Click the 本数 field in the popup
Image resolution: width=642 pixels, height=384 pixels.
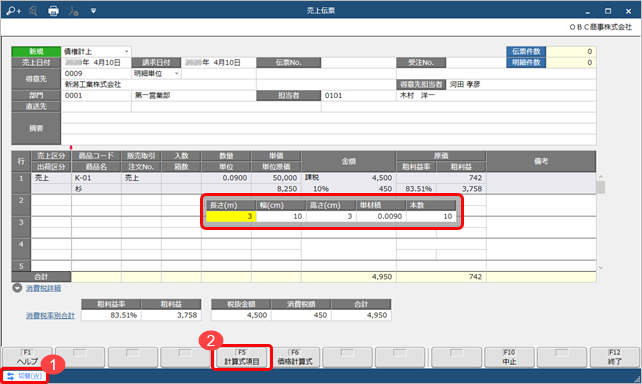(x=431, y=216)
